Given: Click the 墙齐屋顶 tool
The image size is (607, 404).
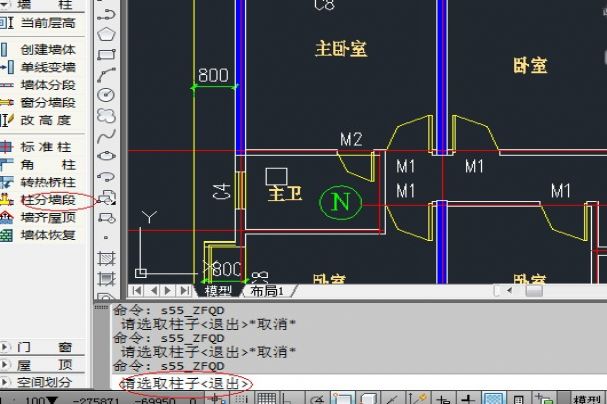Looking at the screenshot, I should (47, 217).
